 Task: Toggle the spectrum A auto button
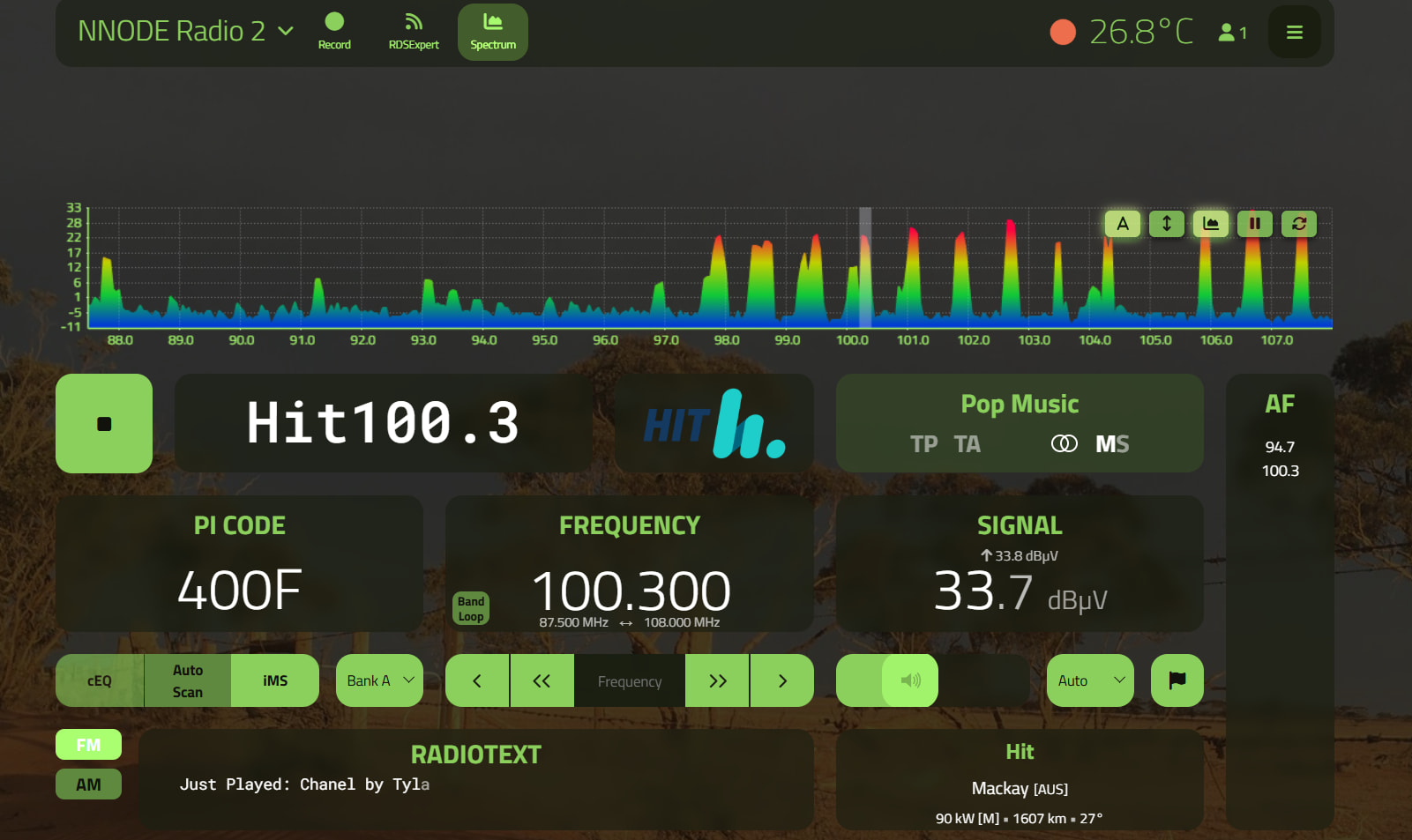point(1122,224)
